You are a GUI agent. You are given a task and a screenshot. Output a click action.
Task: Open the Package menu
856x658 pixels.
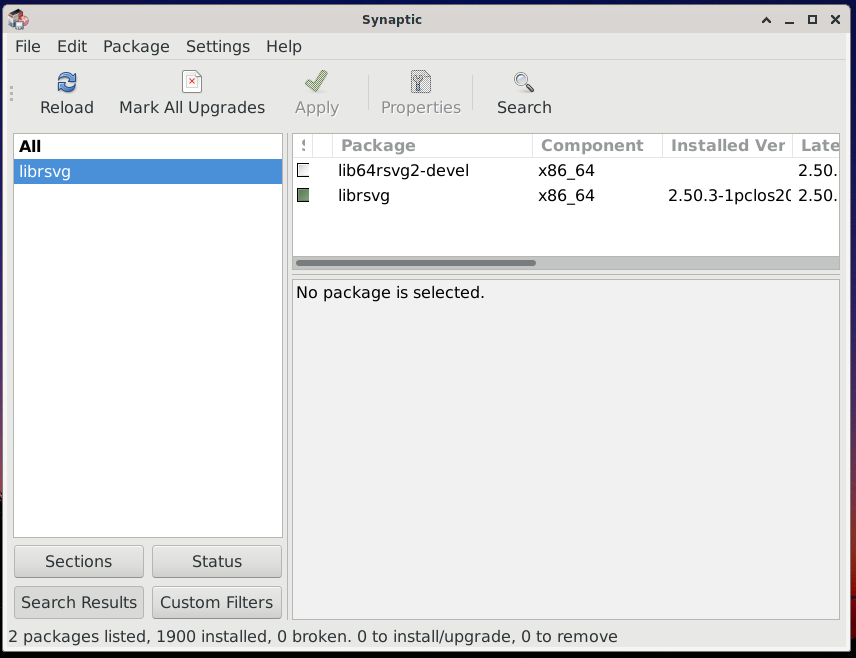[x=136, y=47]
